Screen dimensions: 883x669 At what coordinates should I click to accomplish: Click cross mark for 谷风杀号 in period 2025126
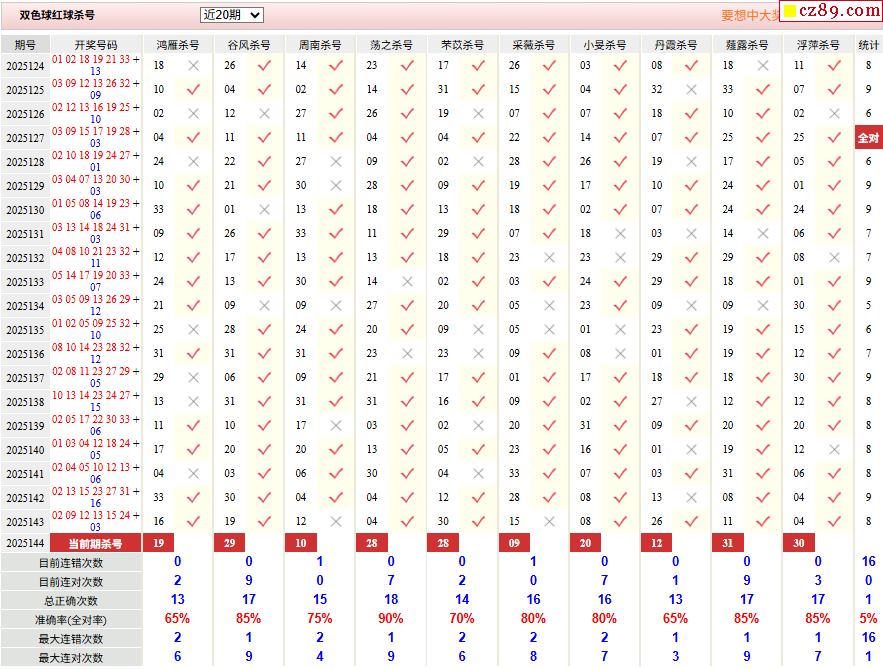point(264,114)
